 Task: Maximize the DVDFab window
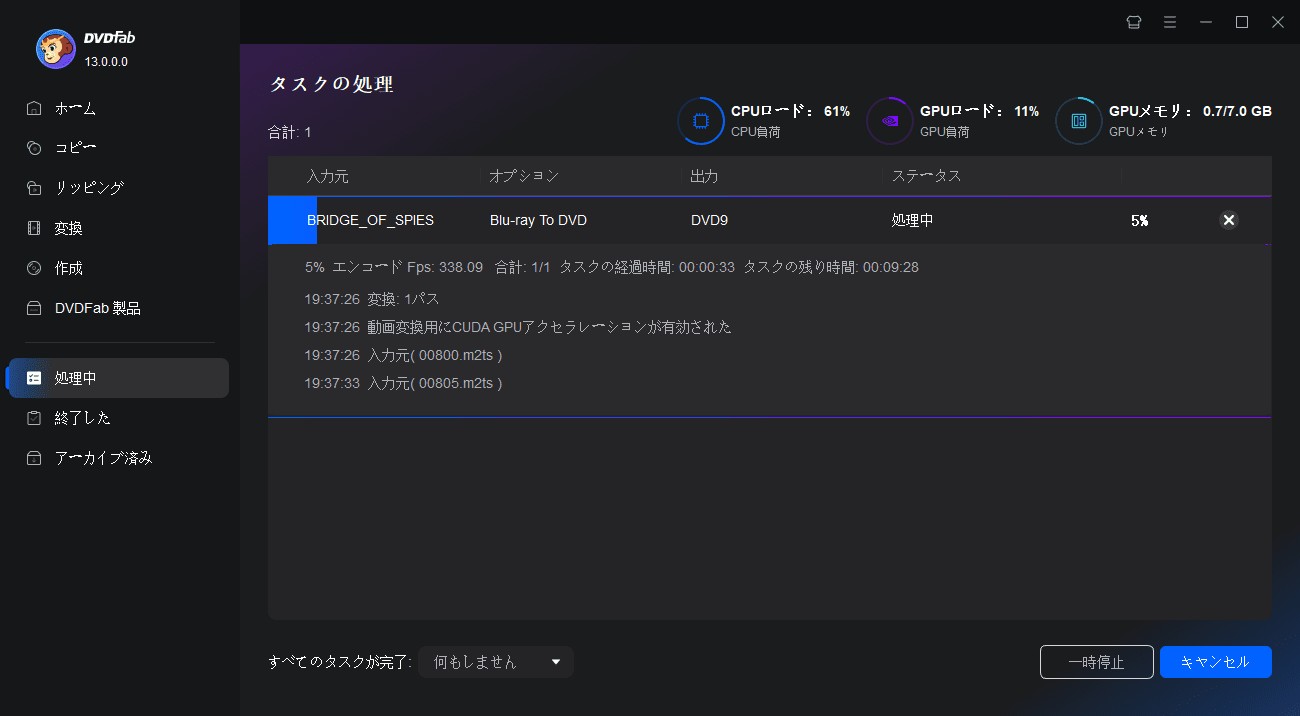coord(1242,22)
